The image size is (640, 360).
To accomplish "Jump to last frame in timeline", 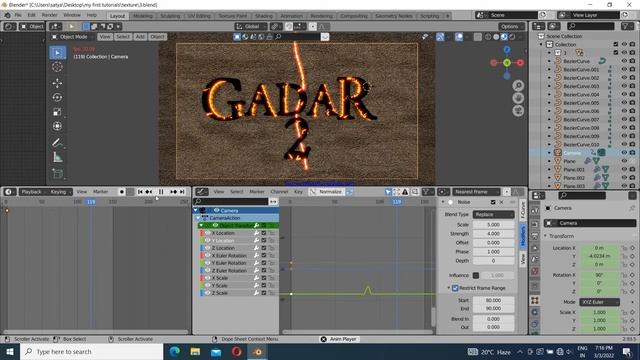I will 182,191.
